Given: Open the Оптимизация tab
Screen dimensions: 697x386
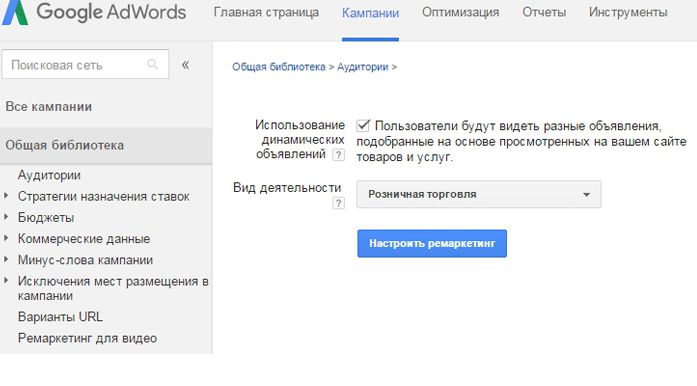Looking at the screenshot, I should tap(461, 12).
